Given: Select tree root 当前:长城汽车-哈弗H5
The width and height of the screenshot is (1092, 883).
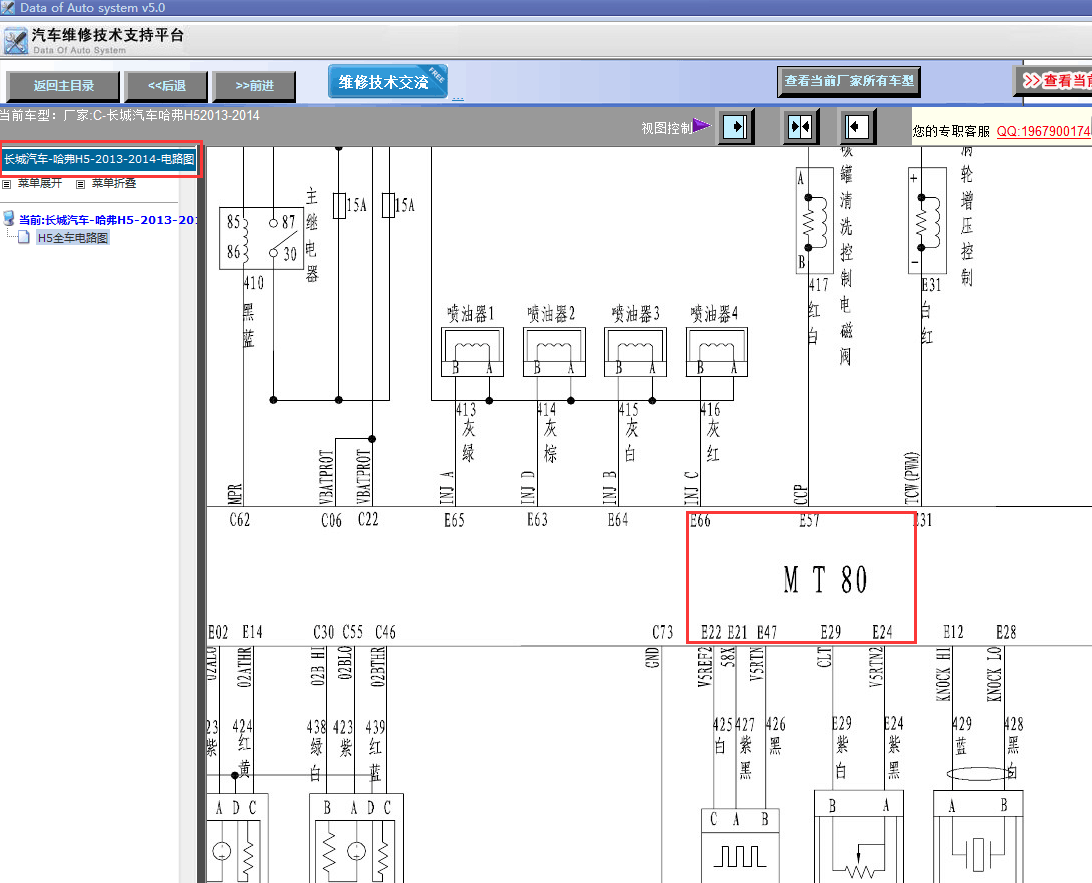Looking at the screenshot, I should (108, 219).
